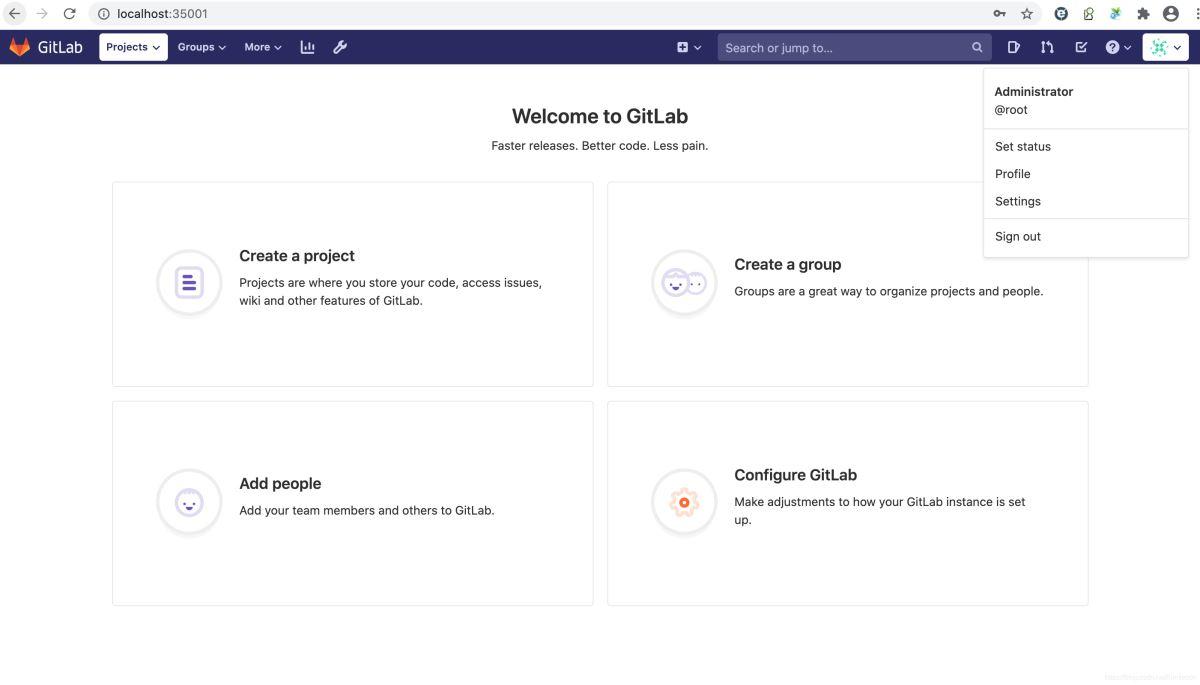Expand the Projects dropdown

pyautogui.click(x=133, y=47)
